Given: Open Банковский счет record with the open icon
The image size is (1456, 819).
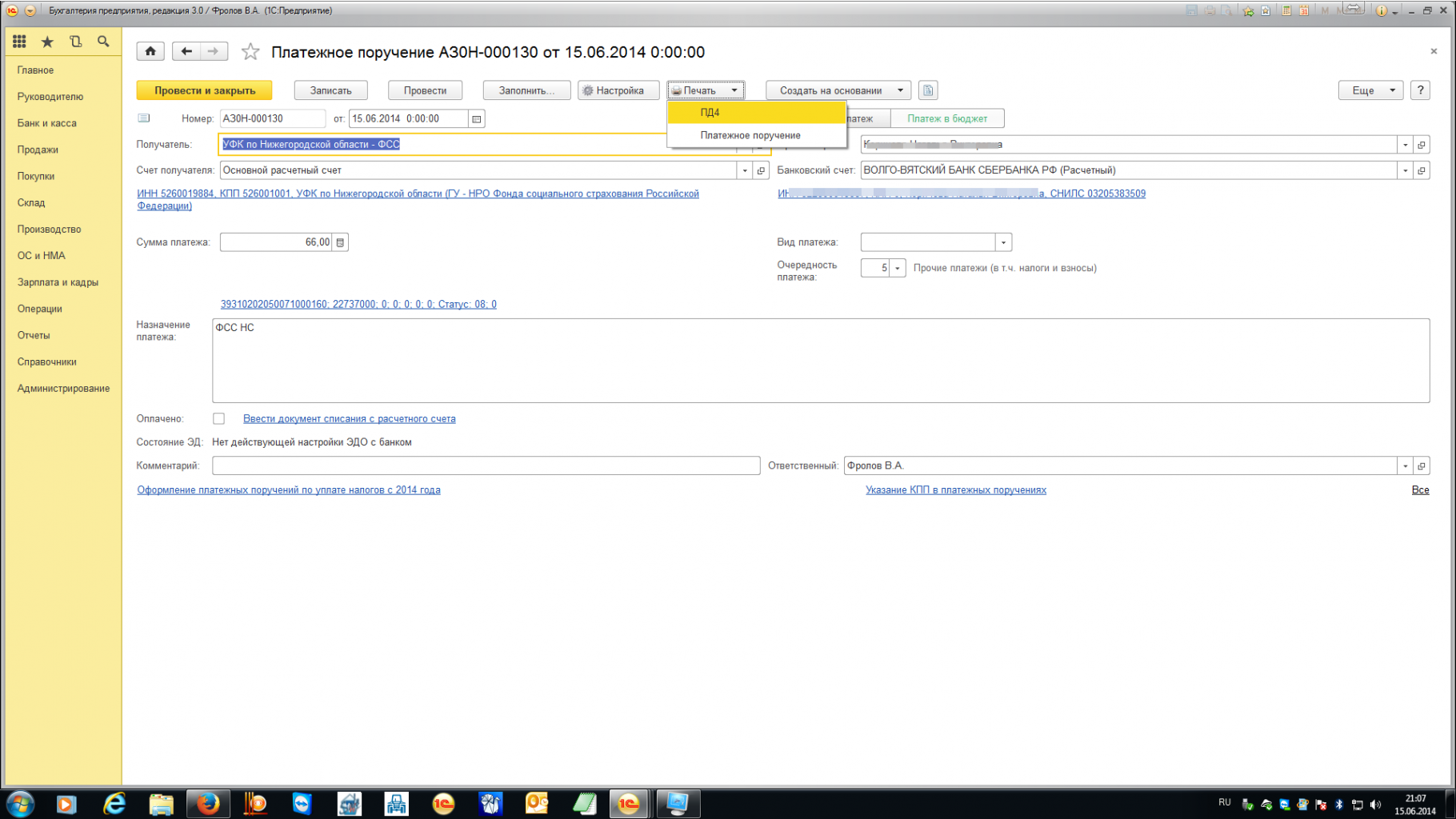Looking at the screenshot, I should click(1422, 170).
